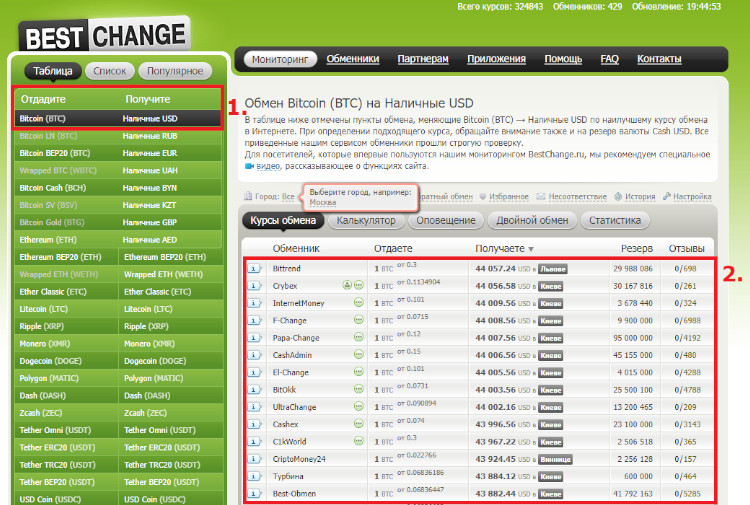This screenshot has height=505, width=750.
Task: Open Papa-Change reviews 0/4192
Action: 687,338
